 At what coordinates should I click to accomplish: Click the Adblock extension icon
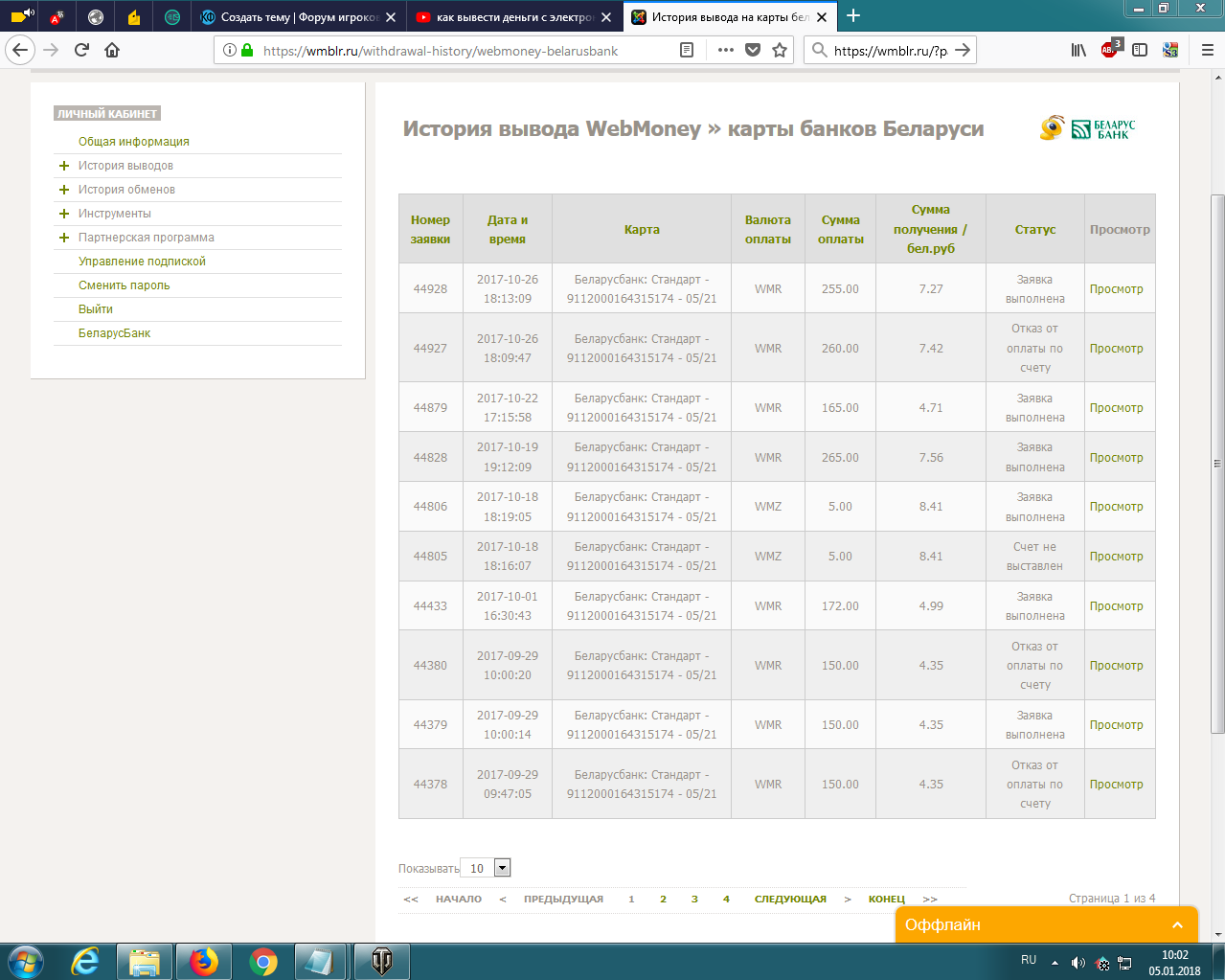point(1109,50)
